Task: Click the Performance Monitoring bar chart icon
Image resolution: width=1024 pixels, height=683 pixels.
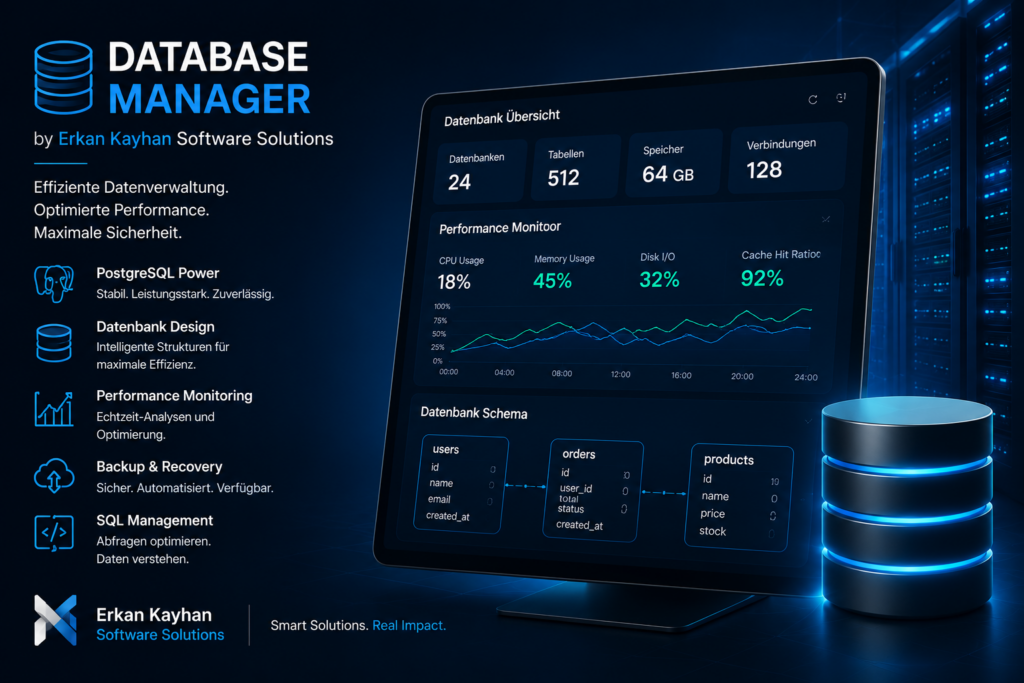Action: pos(54,409)
